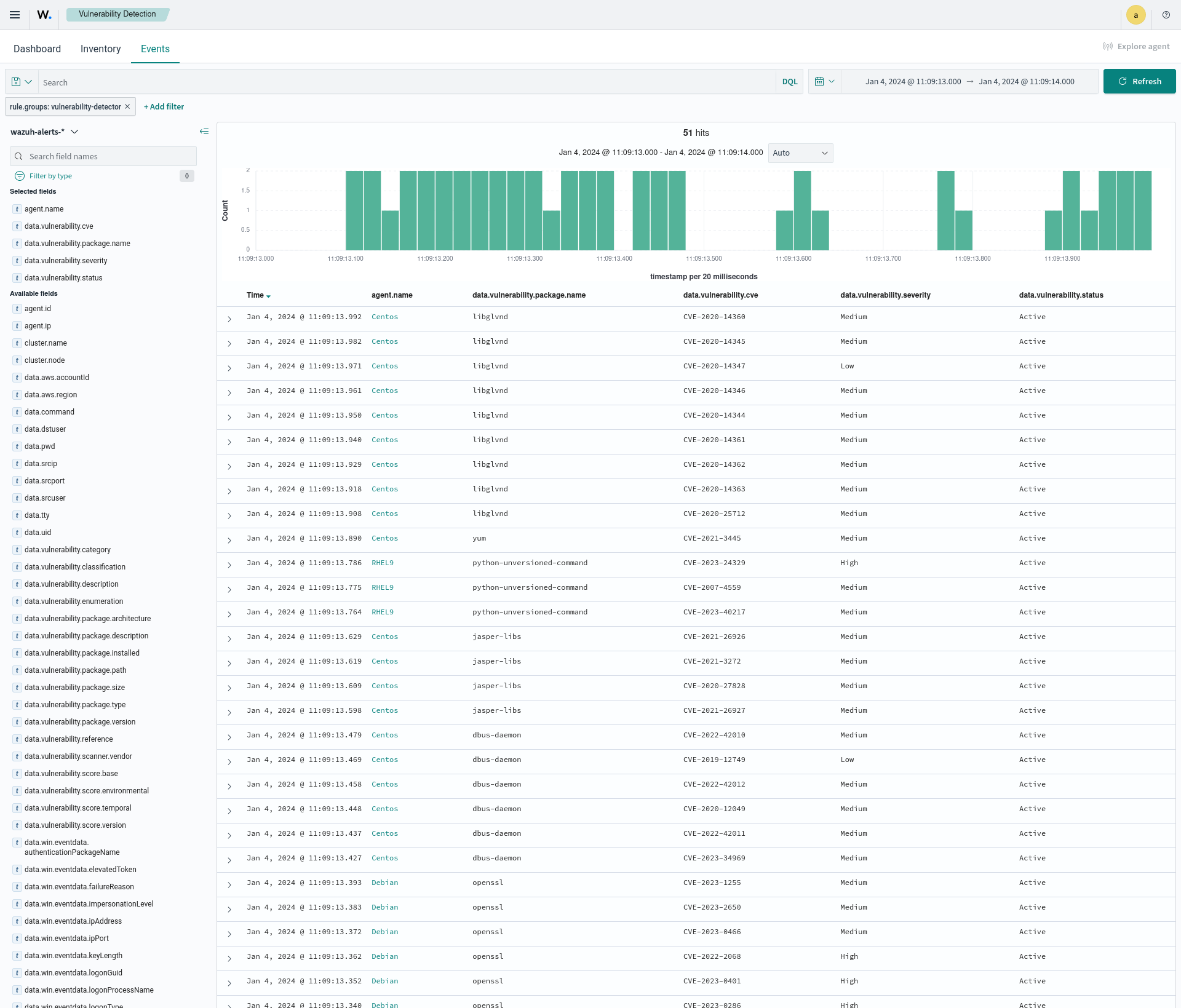This screenshot has width=1181, height=1008.
Task: Click field type icon beside data.aws.region
Action: click(17, 395)
